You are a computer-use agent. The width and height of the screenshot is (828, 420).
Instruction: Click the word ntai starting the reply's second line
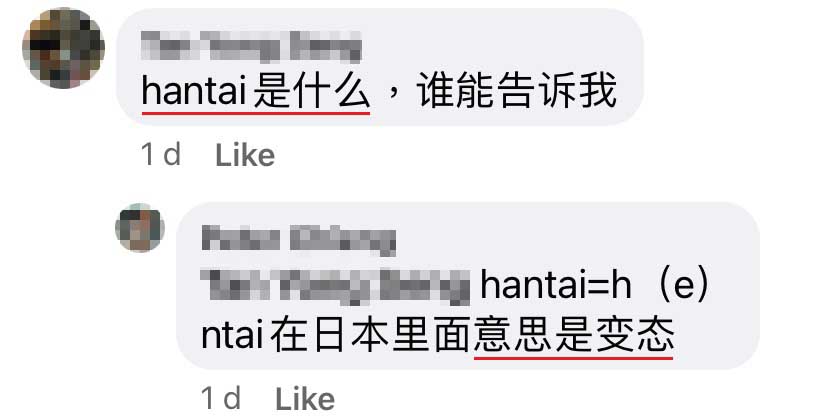tap(232, 334)
